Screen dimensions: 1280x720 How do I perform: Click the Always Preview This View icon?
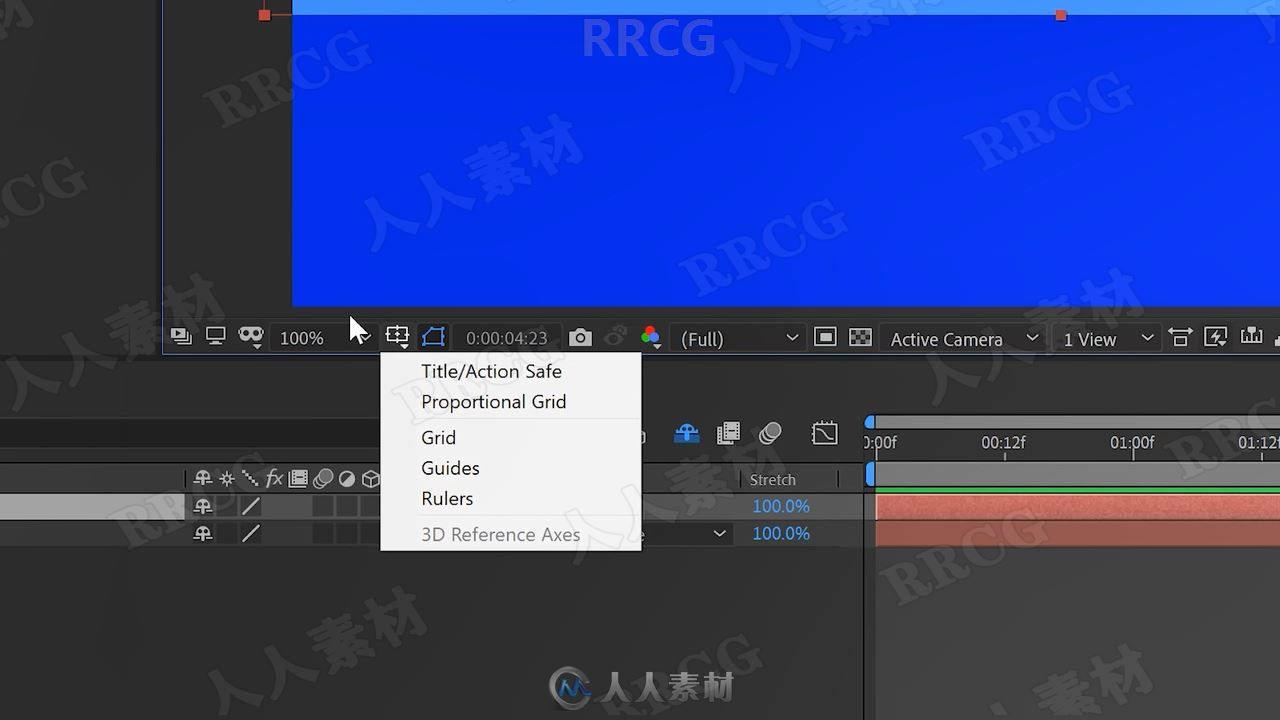[x=181, y=337]
